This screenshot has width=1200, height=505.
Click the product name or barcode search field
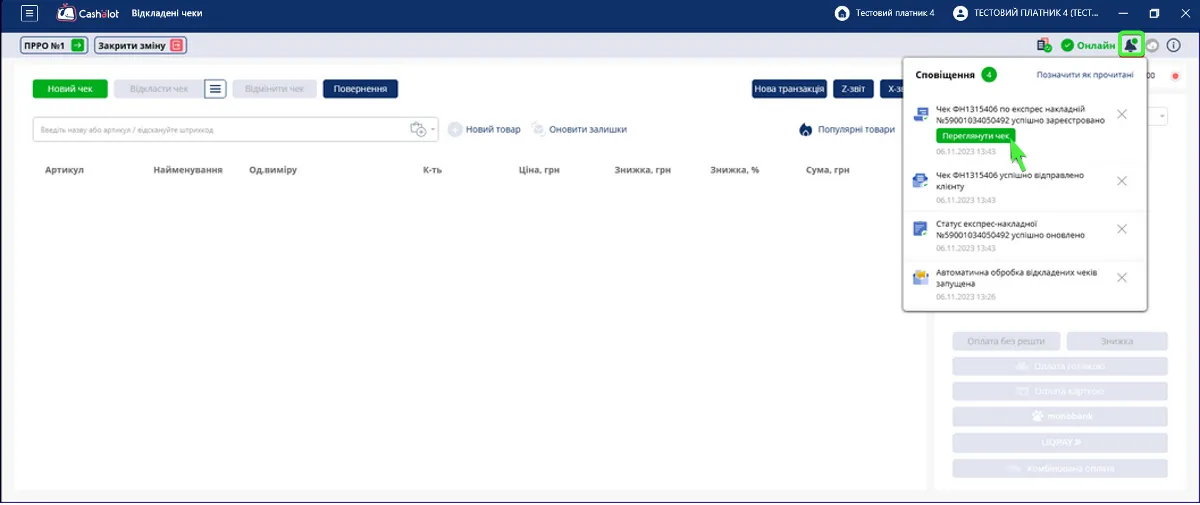(x=220, y=130)
